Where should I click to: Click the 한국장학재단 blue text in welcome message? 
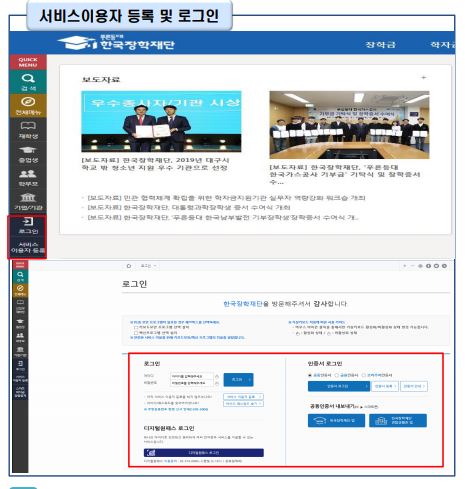(243, 304)
